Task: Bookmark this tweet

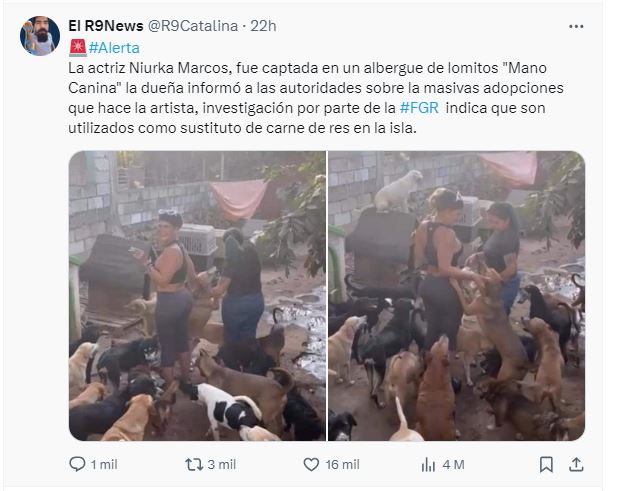Action: 546,465
